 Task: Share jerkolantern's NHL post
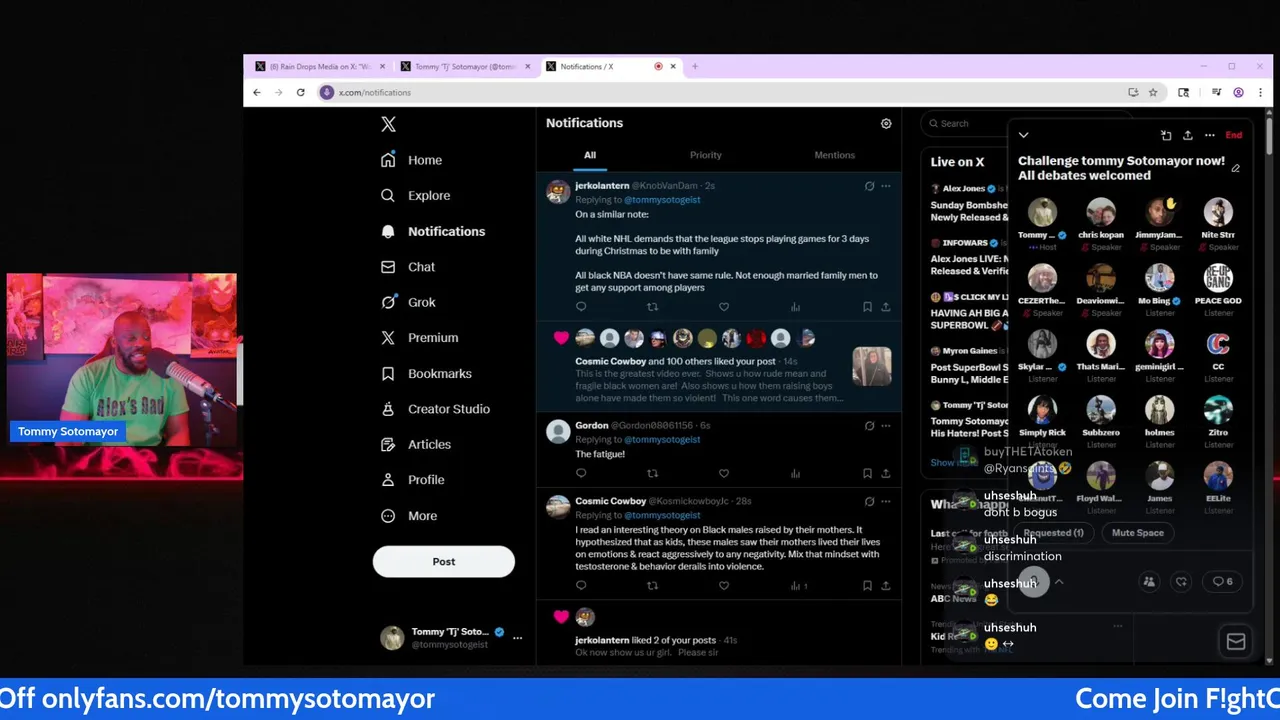(x=885, y=307)
